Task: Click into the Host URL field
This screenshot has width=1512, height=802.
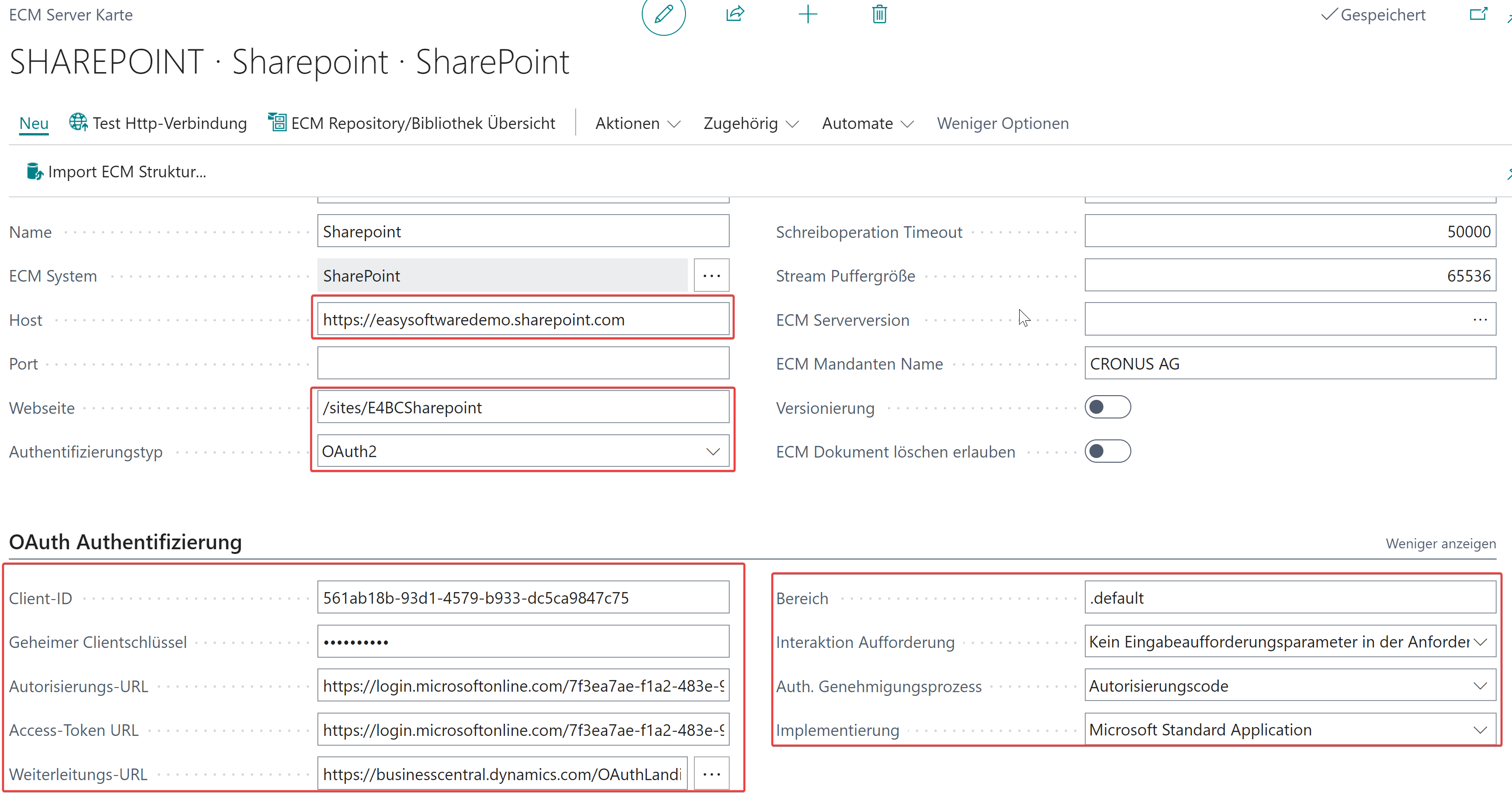Action: click(x=523, y=319)
